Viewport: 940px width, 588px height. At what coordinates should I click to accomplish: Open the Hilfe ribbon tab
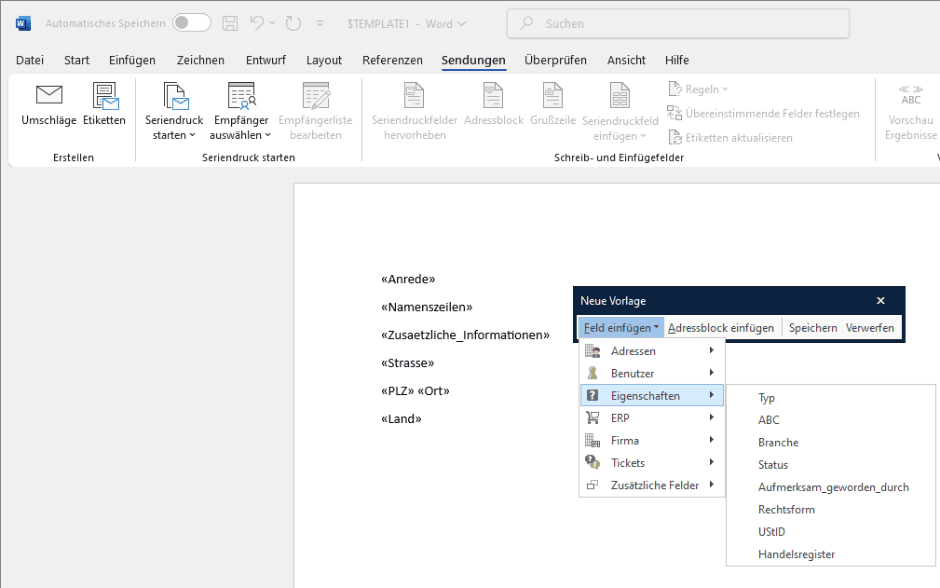point(677,60)
